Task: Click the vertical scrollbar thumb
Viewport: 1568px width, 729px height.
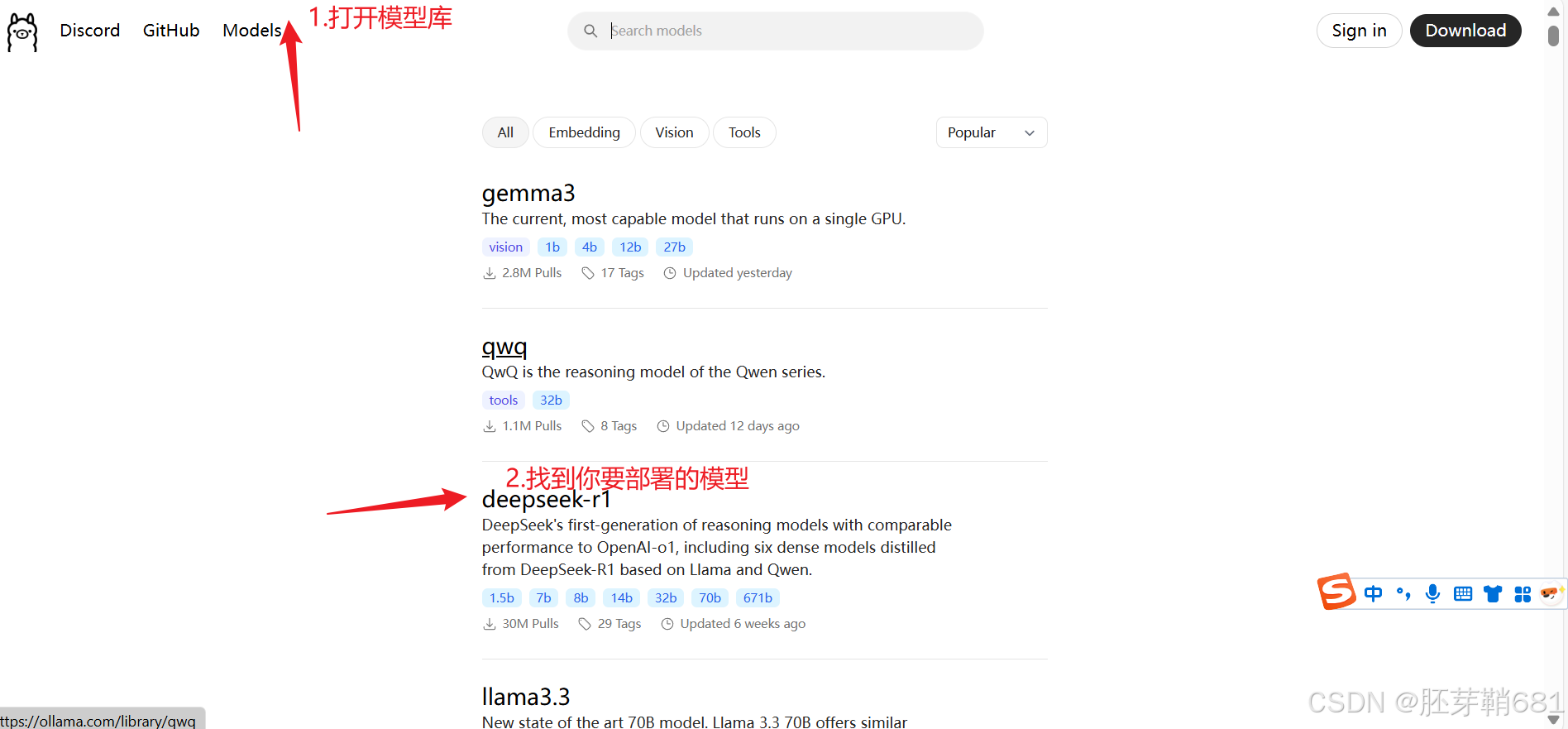Action: [x=1554, y=36]
